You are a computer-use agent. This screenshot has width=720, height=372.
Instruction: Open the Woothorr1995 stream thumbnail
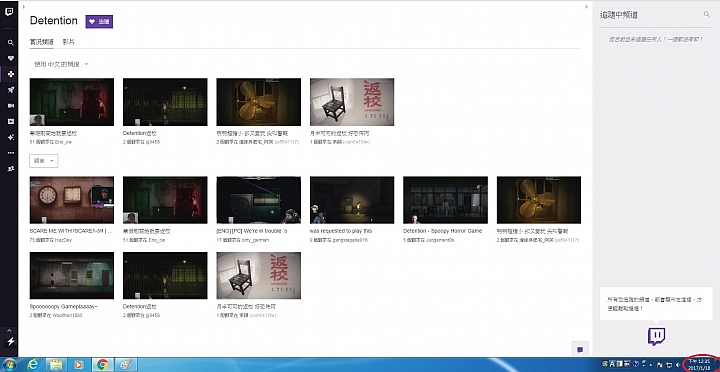72,275
